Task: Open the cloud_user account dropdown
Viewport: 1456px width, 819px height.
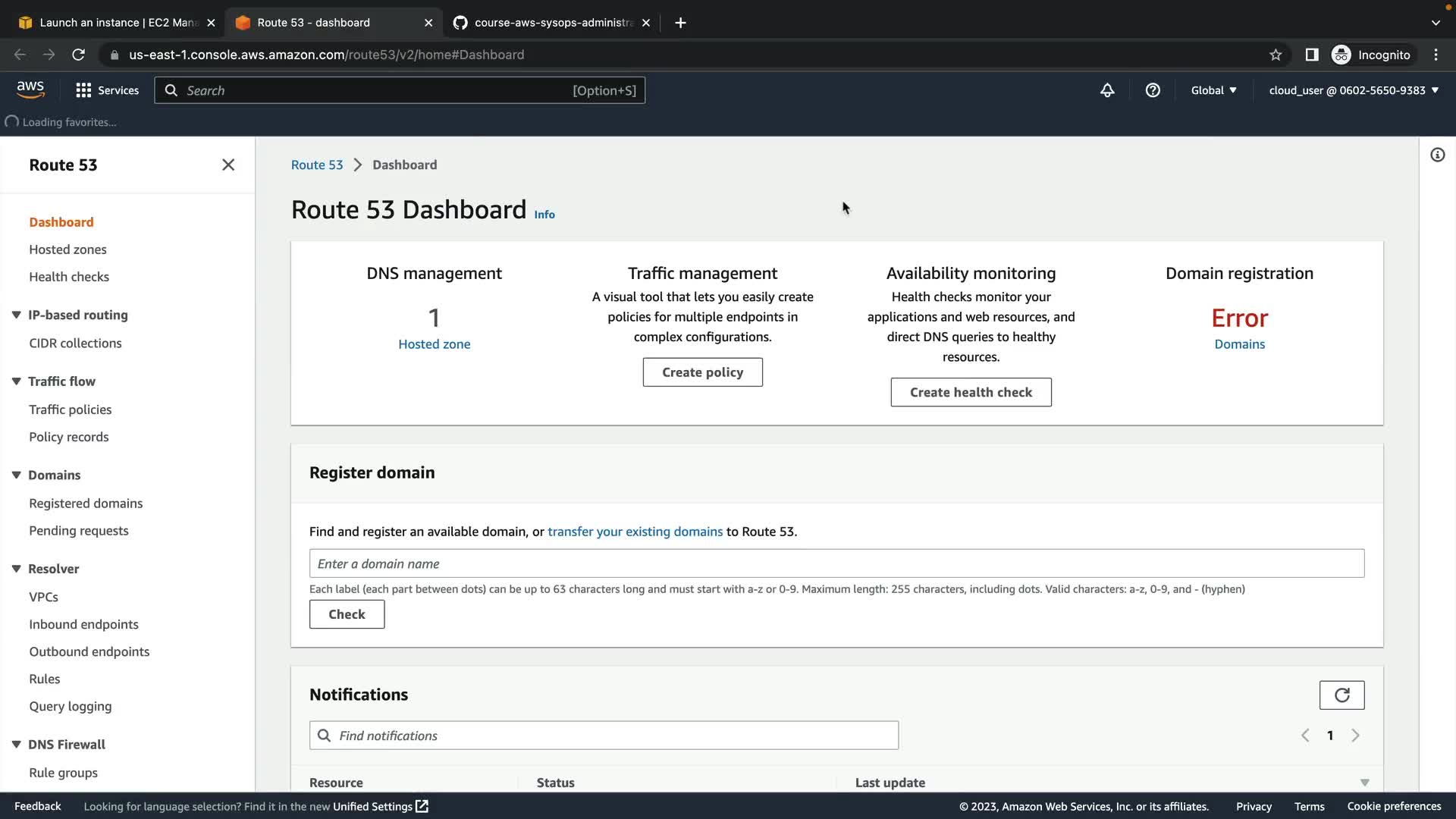Action: [x=1354, y=90]
